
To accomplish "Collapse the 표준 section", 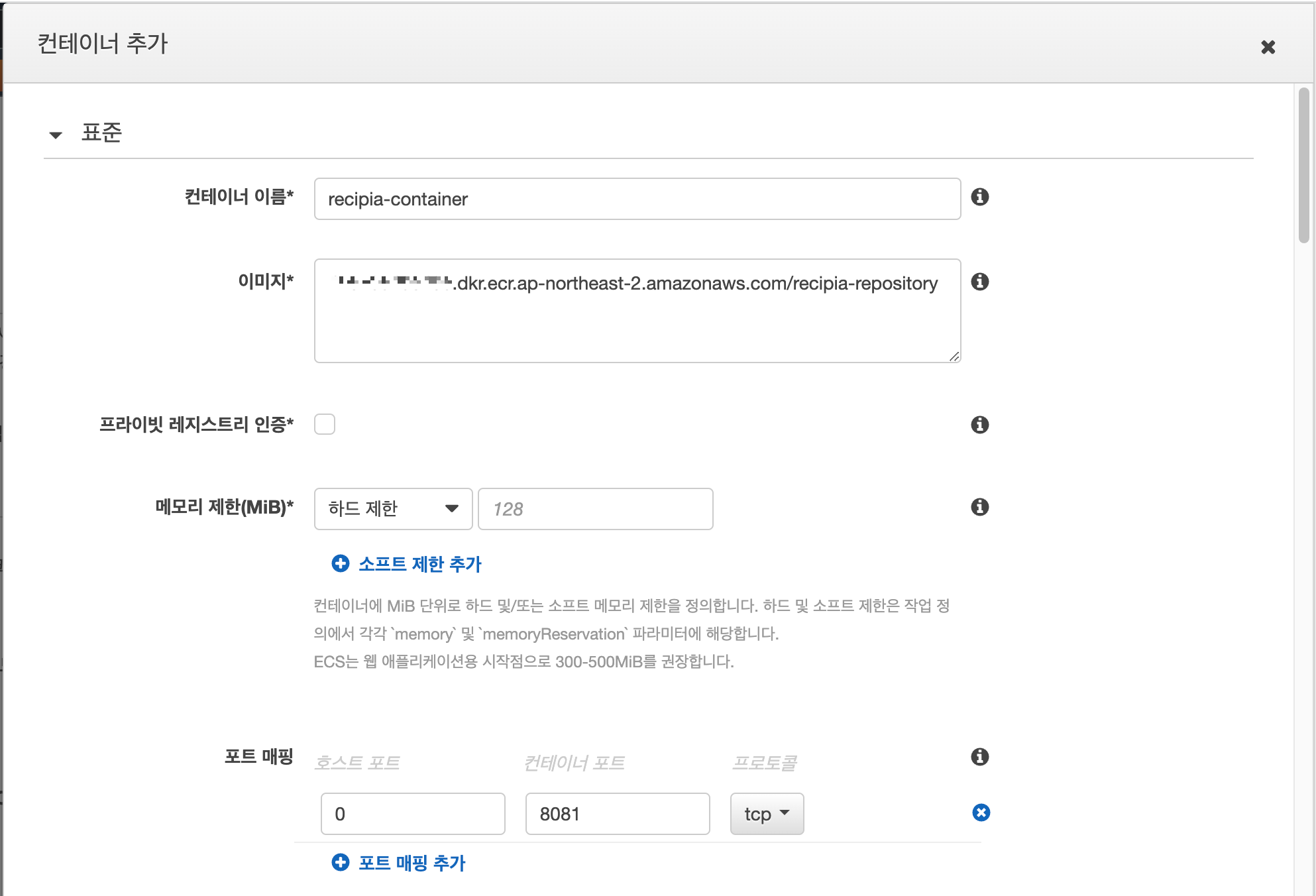I will click(56, 135).
